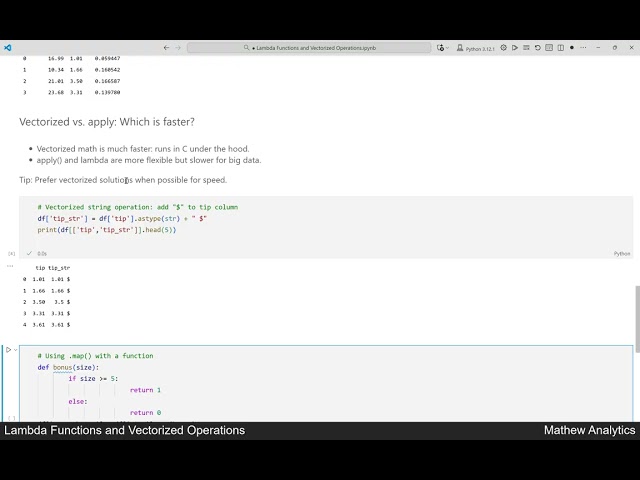The width and height of the screenshot is (640, 480).
Task: Click 'def bonus(size):' code line
Action: click(68, 367)
